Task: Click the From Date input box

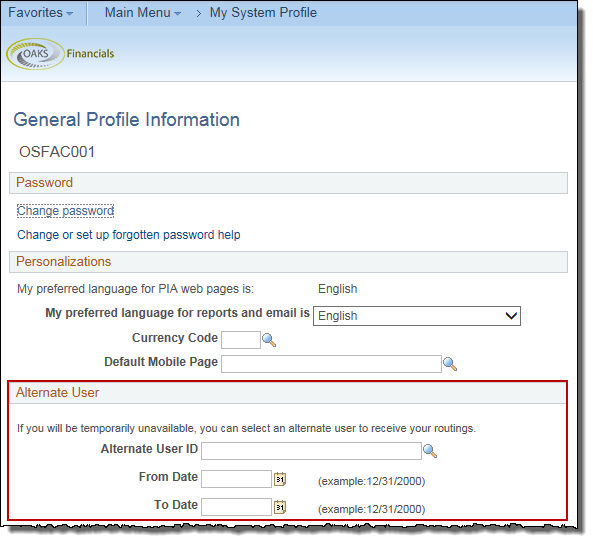Action: point(236,479)
